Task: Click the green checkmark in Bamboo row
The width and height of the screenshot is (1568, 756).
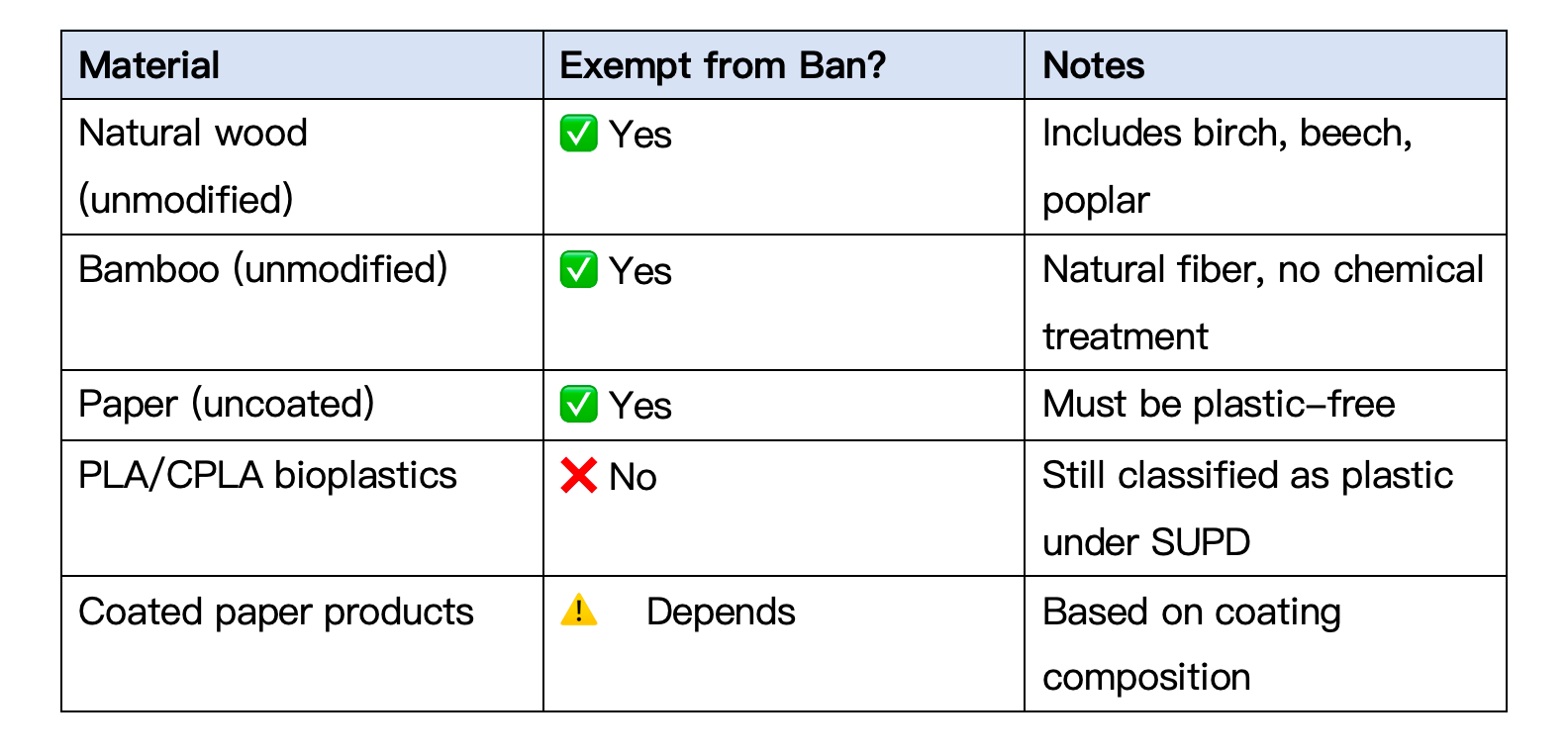Action: 578,269
